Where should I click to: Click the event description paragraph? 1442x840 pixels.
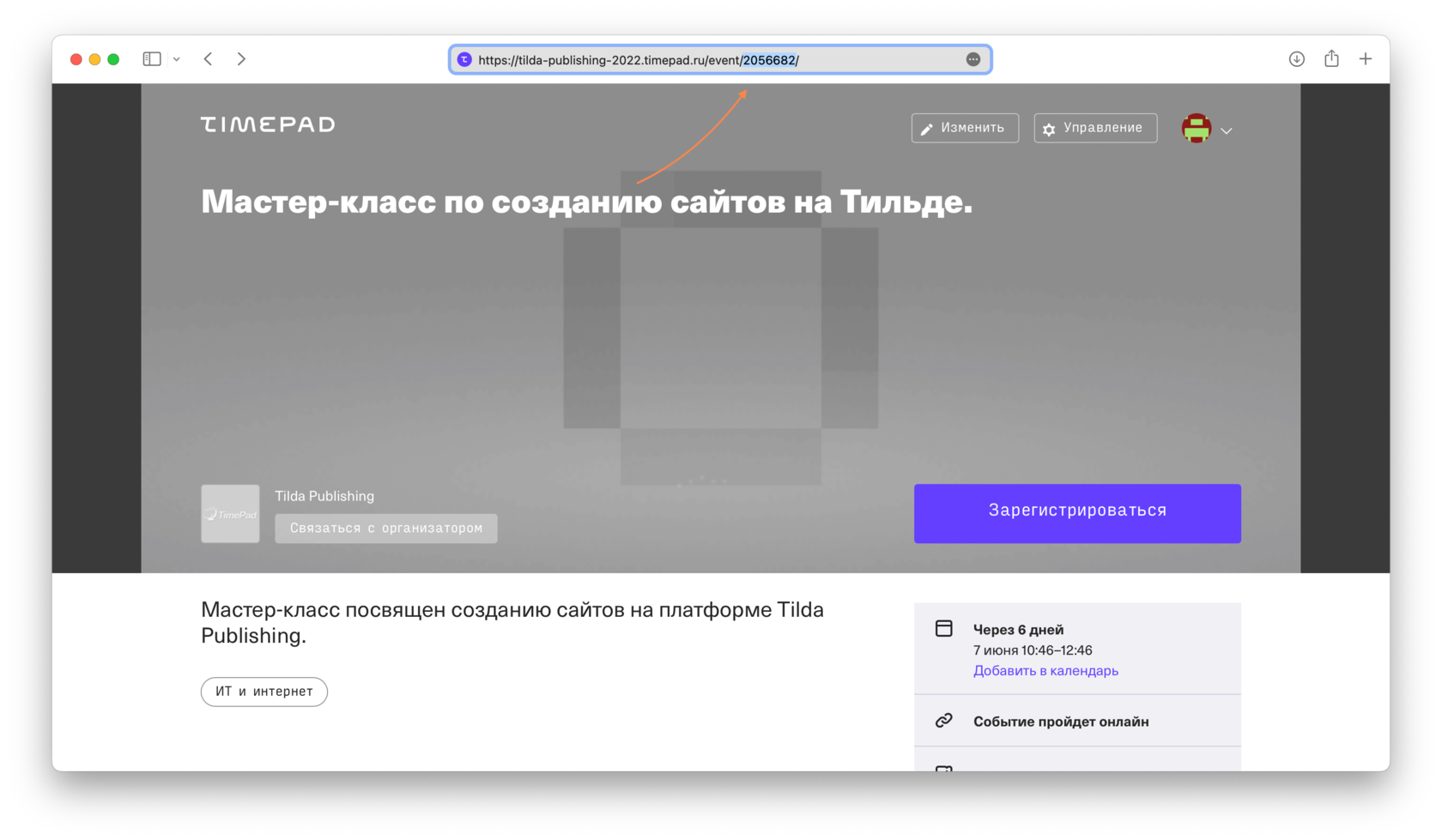(x=512, y=623)
